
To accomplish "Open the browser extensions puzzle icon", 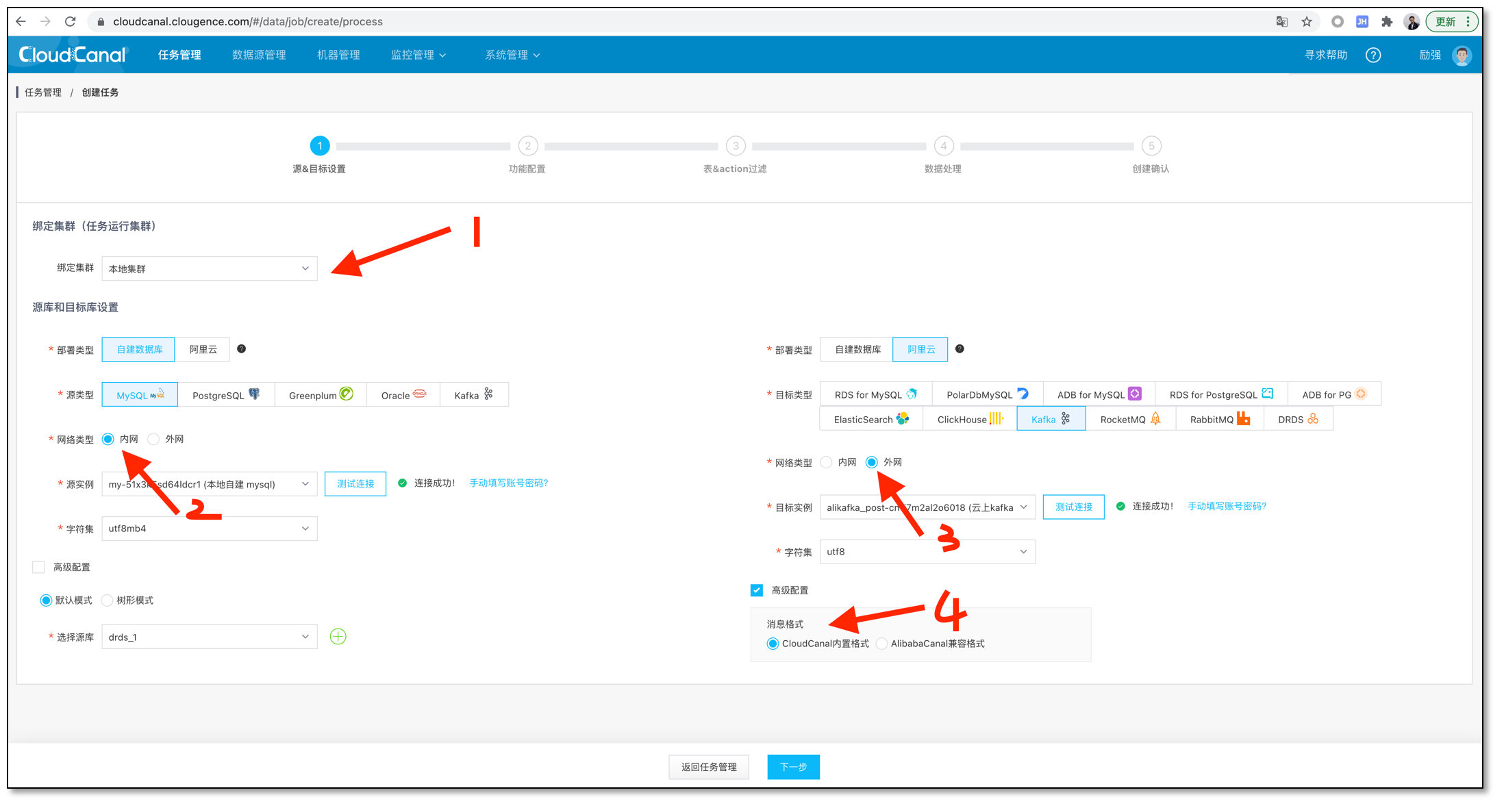I will pos(1387,22).
